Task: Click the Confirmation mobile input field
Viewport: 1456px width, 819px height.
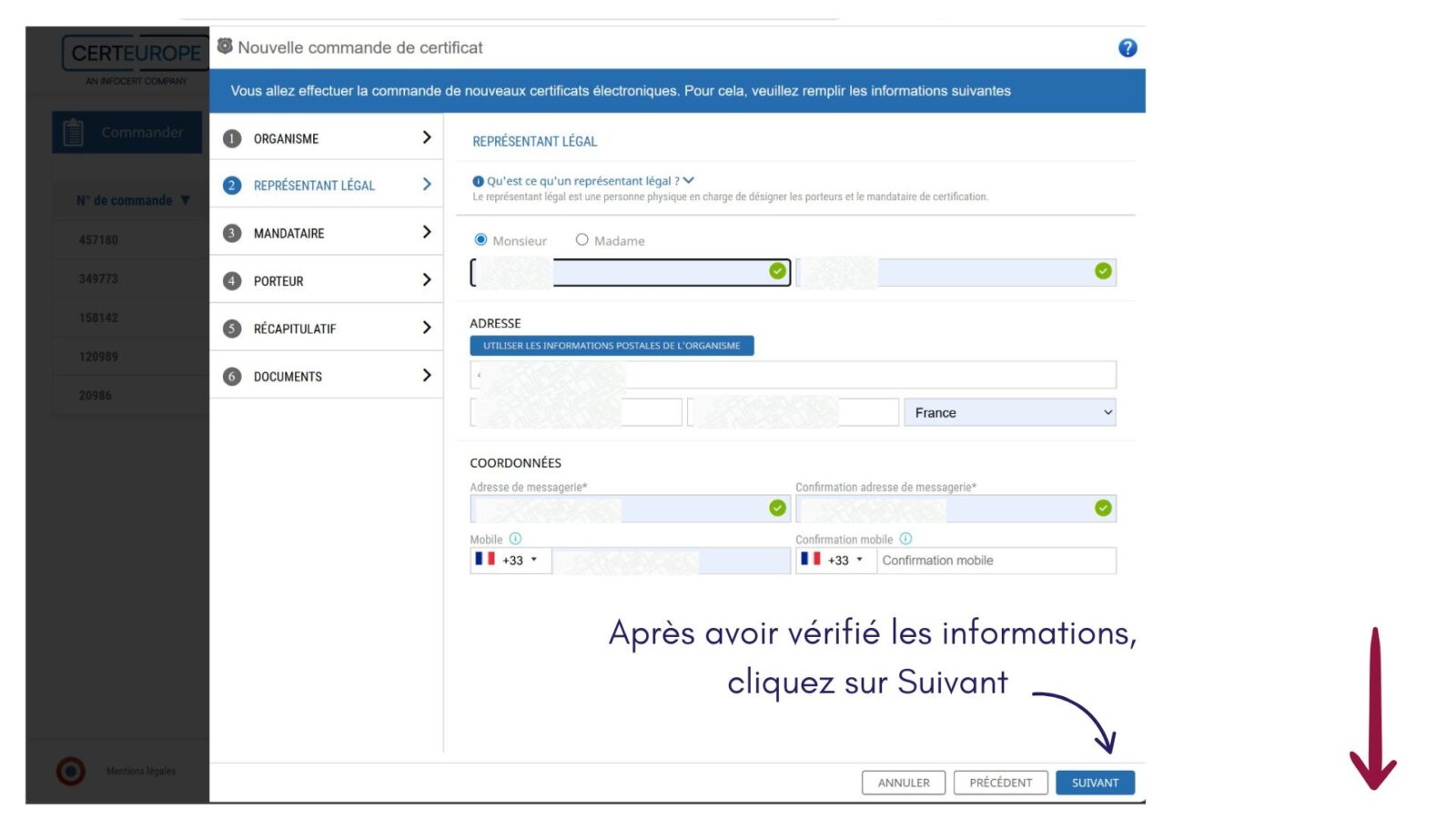Action: coord(996,561)
